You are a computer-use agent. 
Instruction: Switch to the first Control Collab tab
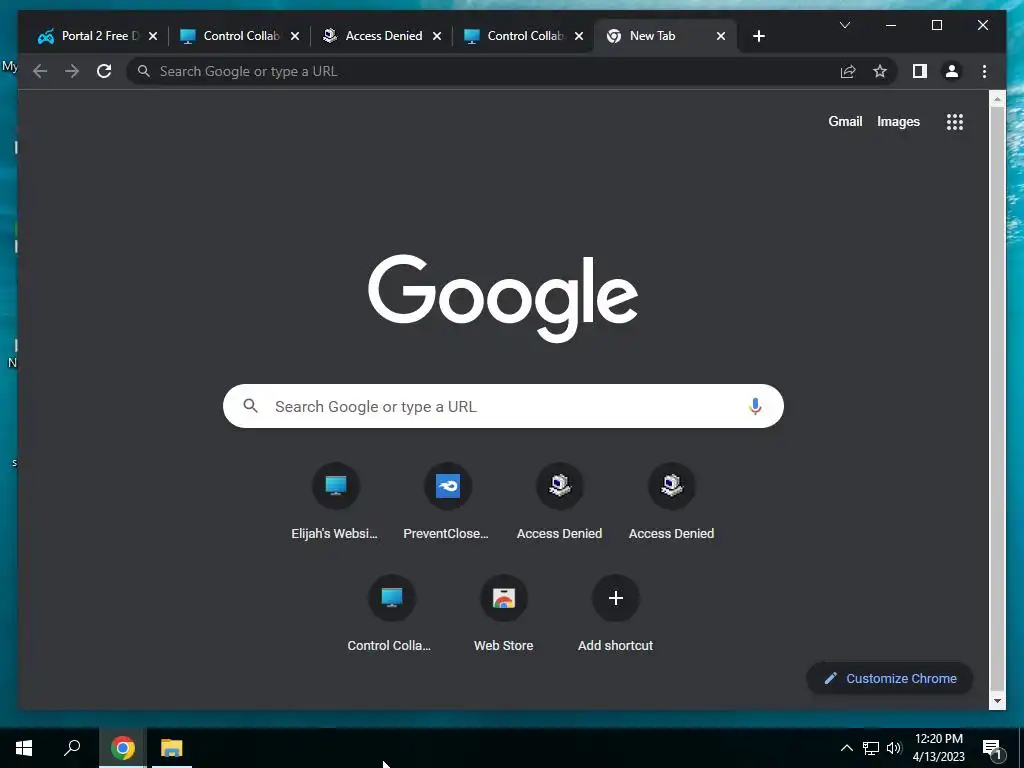pos(240,36)
